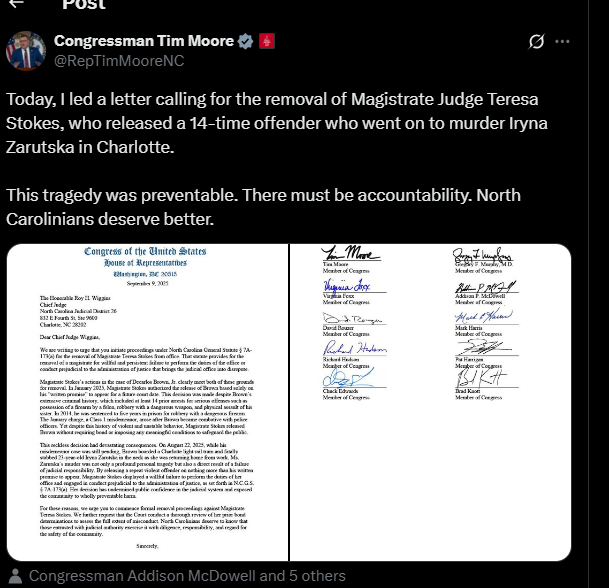Open the signatures page image on right
This screenshot has width=609, height=588.
[430, 402]
